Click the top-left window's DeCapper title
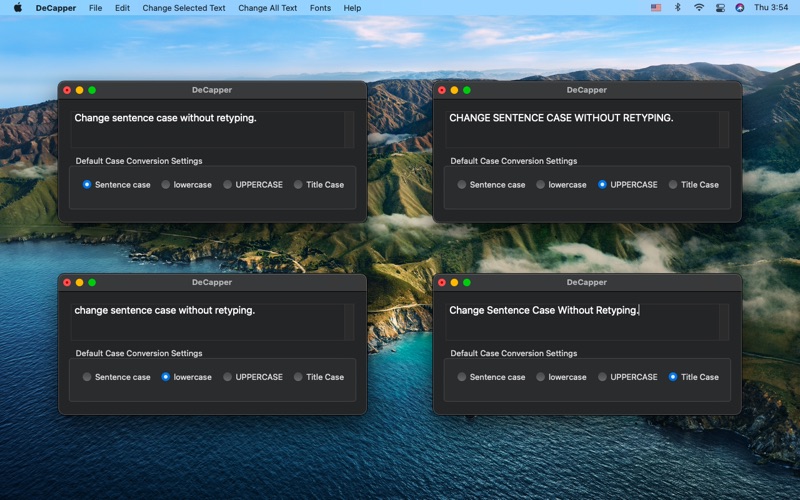 212,90
